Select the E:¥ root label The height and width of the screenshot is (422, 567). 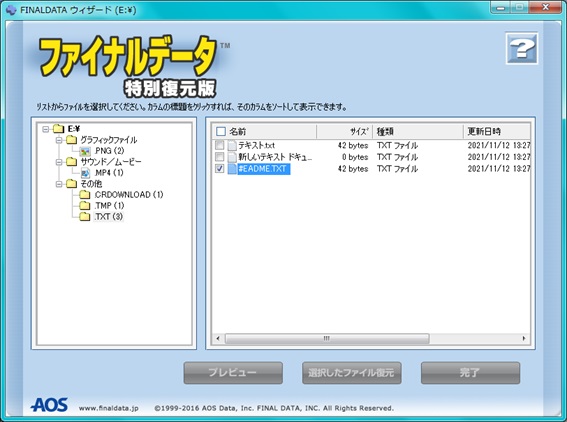coord(74,129)
